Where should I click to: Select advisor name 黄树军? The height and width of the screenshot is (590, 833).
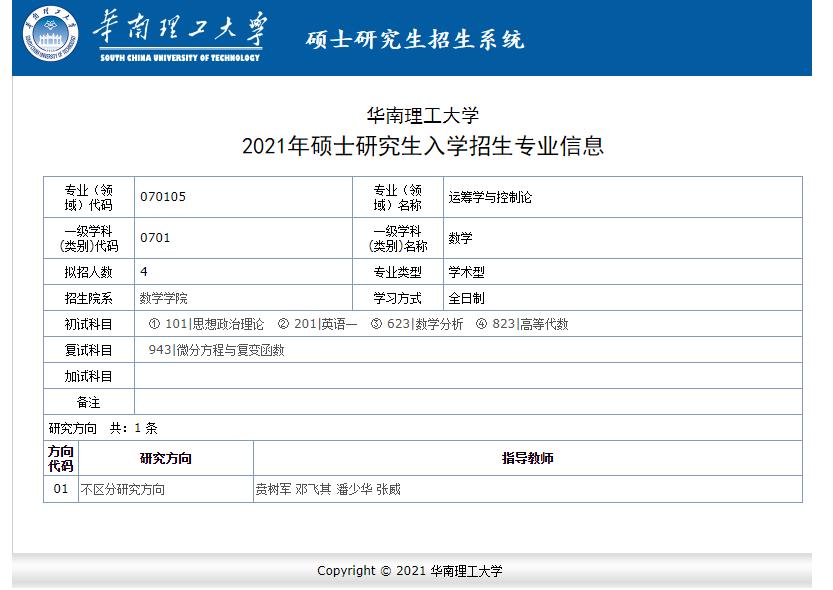[274, 489]
